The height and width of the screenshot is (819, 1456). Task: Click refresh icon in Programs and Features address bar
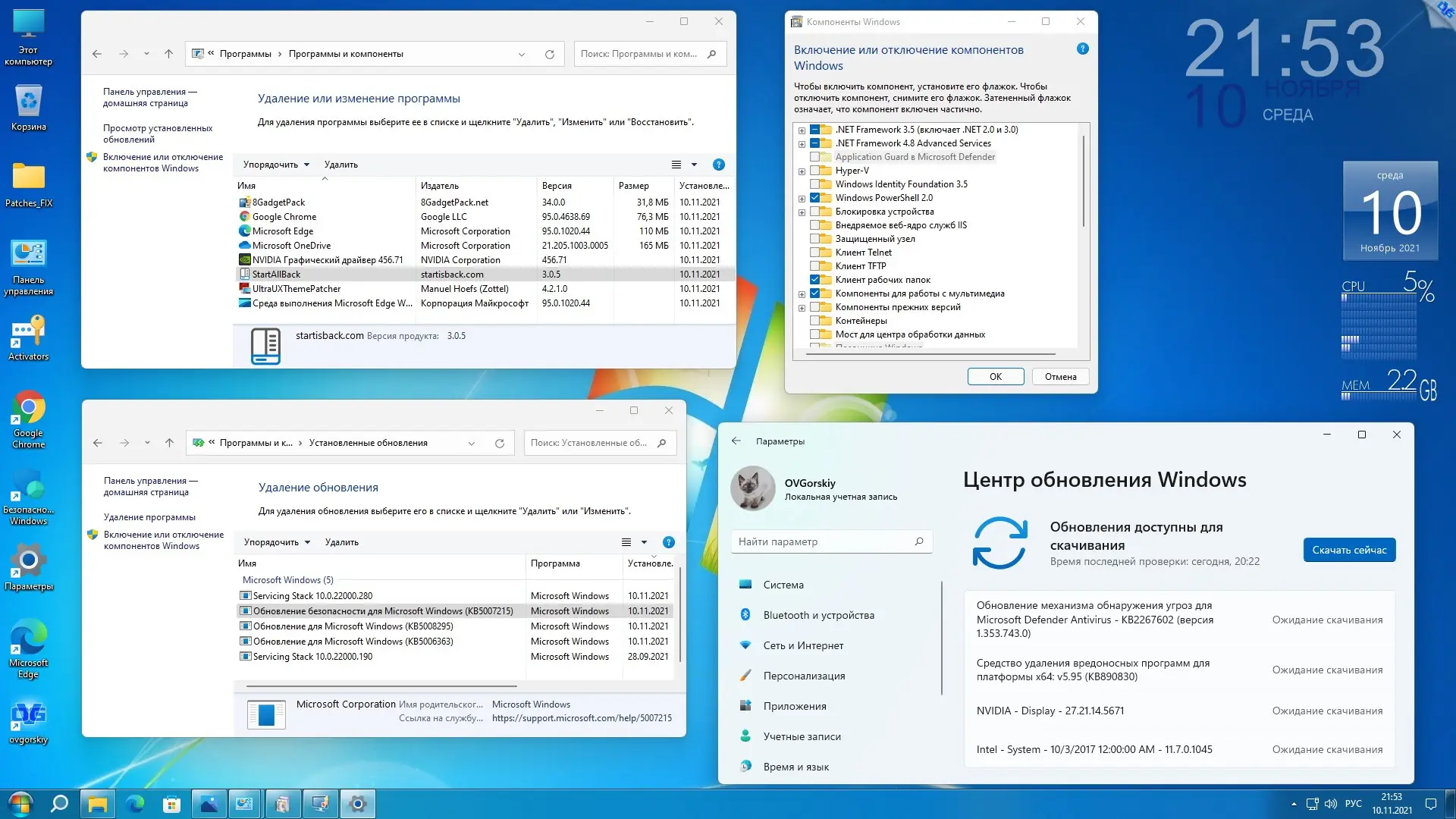click(x=550, y=54)
